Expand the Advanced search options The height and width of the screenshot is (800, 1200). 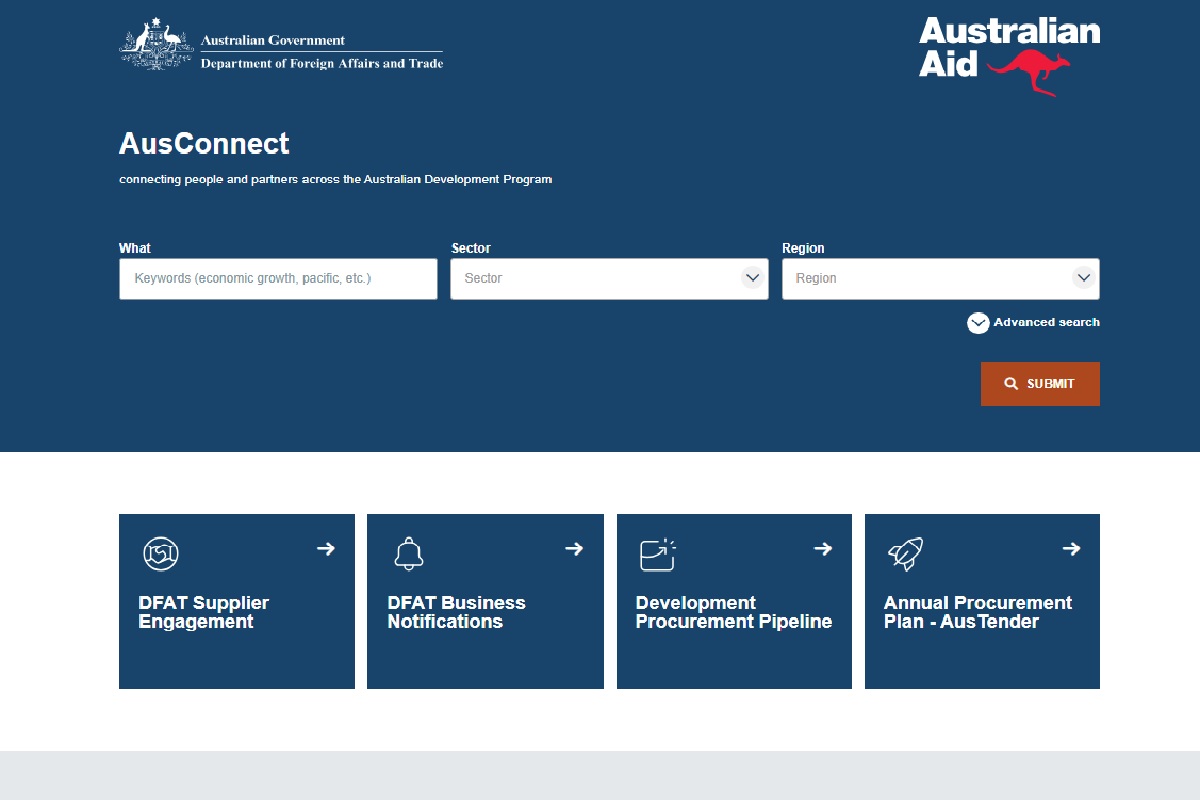(1034, 323)
